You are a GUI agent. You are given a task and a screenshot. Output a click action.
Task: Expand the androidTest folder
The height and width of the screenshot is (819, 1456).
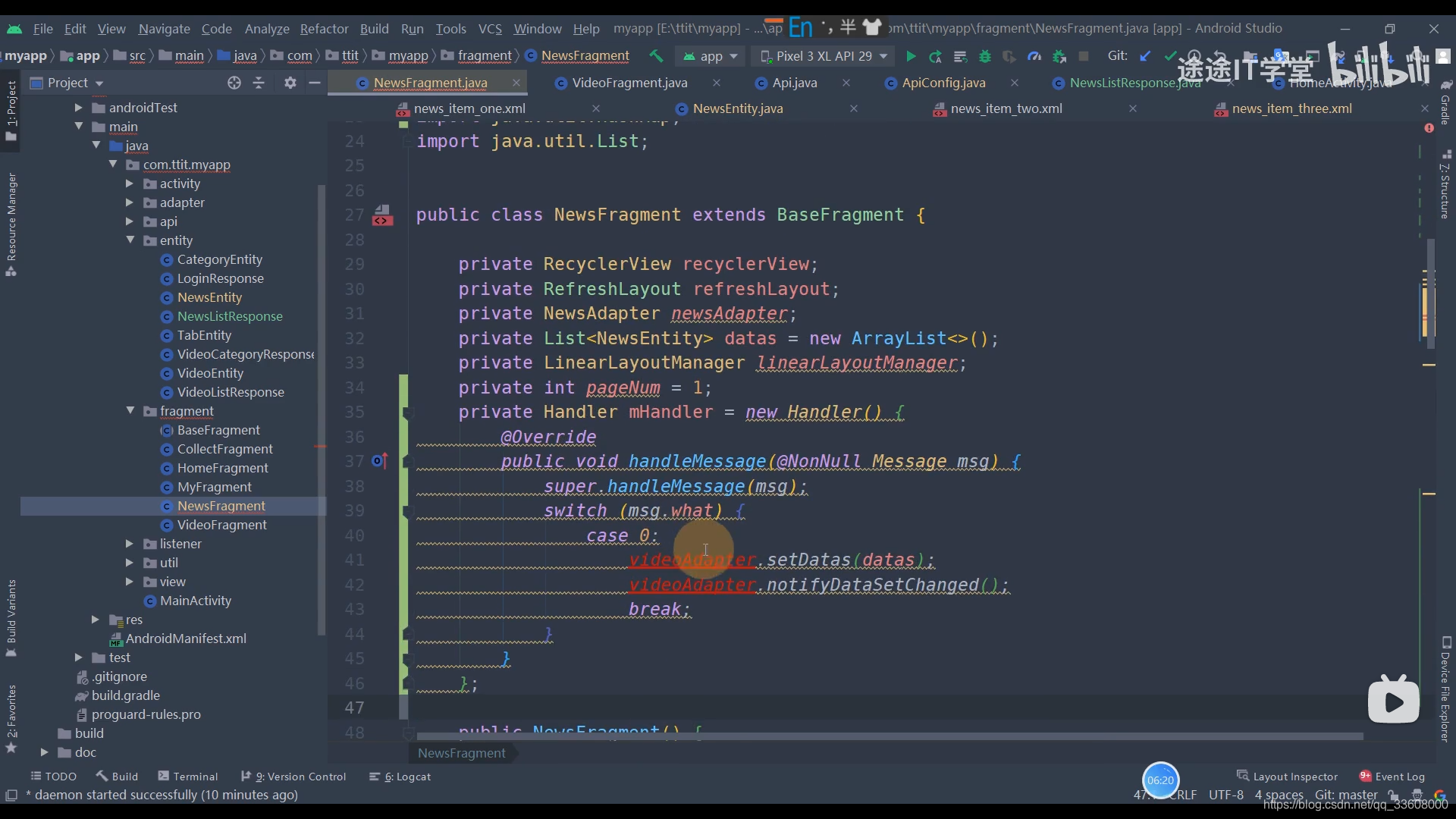(78, 108)
